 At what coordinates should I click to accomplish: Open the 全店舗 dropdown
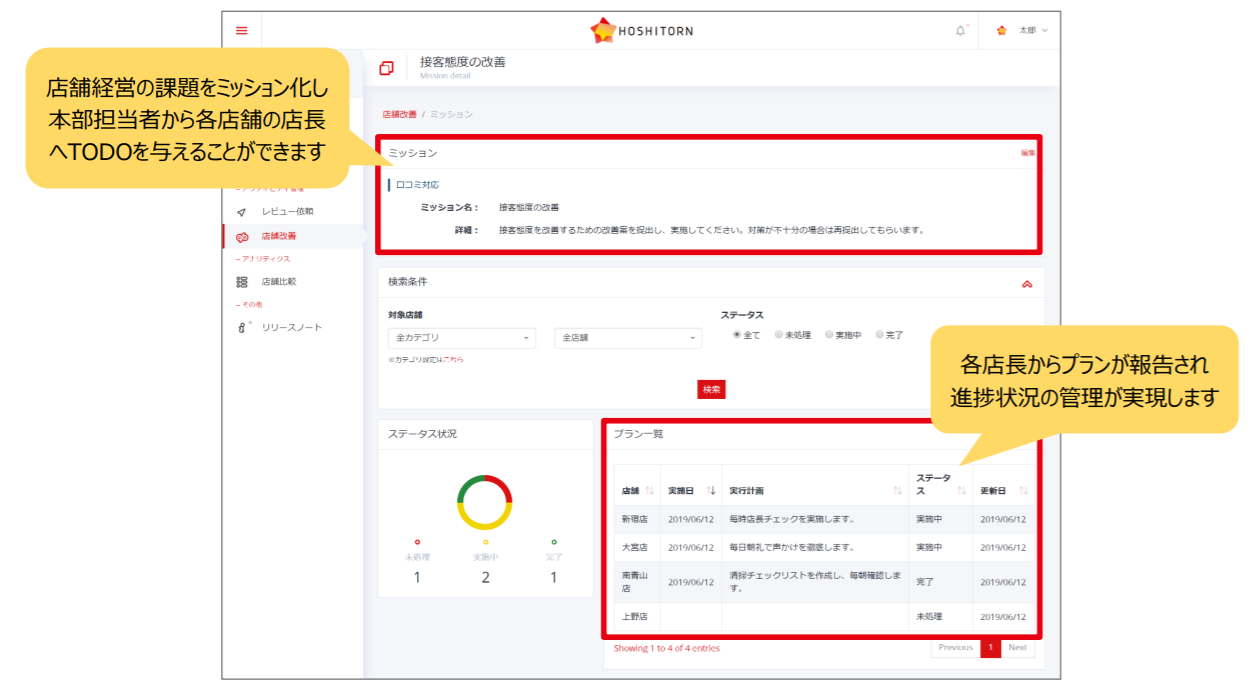tap(628, 338)
